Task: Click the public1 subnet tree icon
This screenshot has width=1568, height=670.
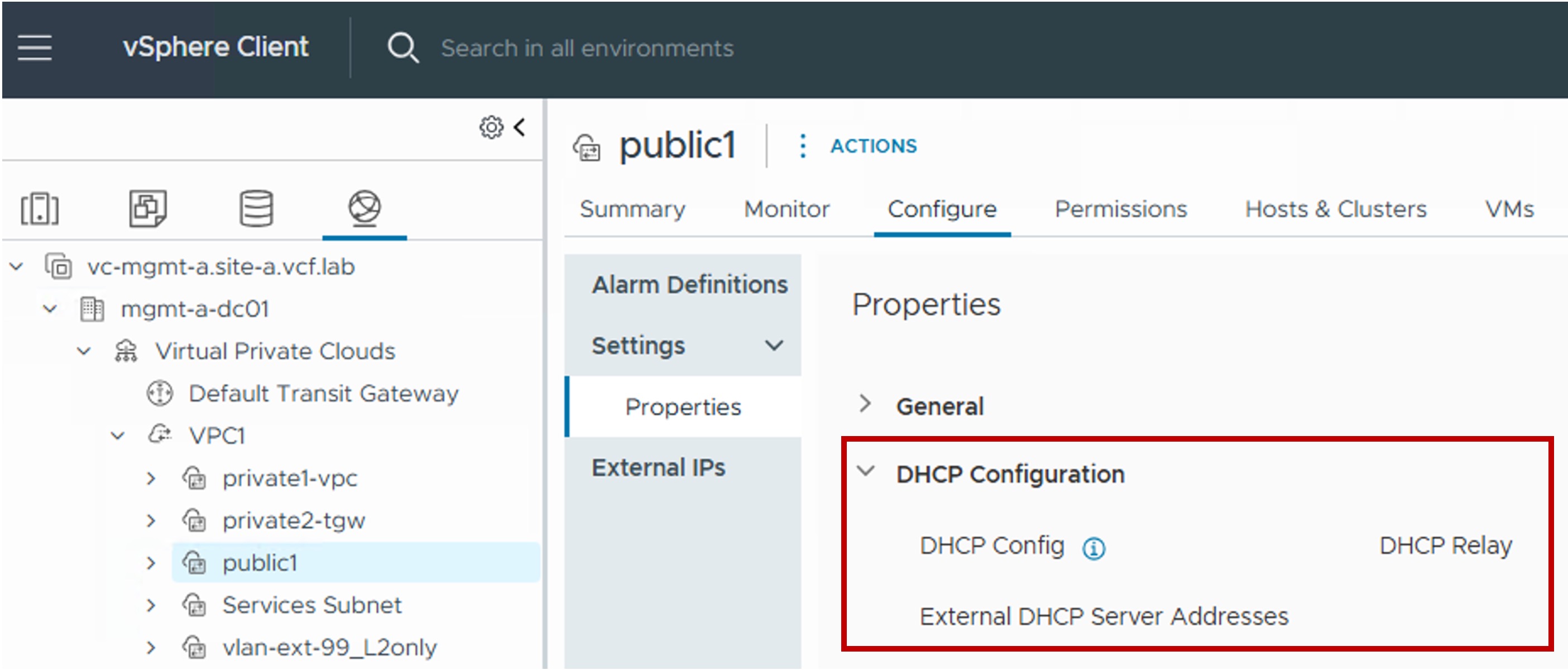Action: click(194, 562)
